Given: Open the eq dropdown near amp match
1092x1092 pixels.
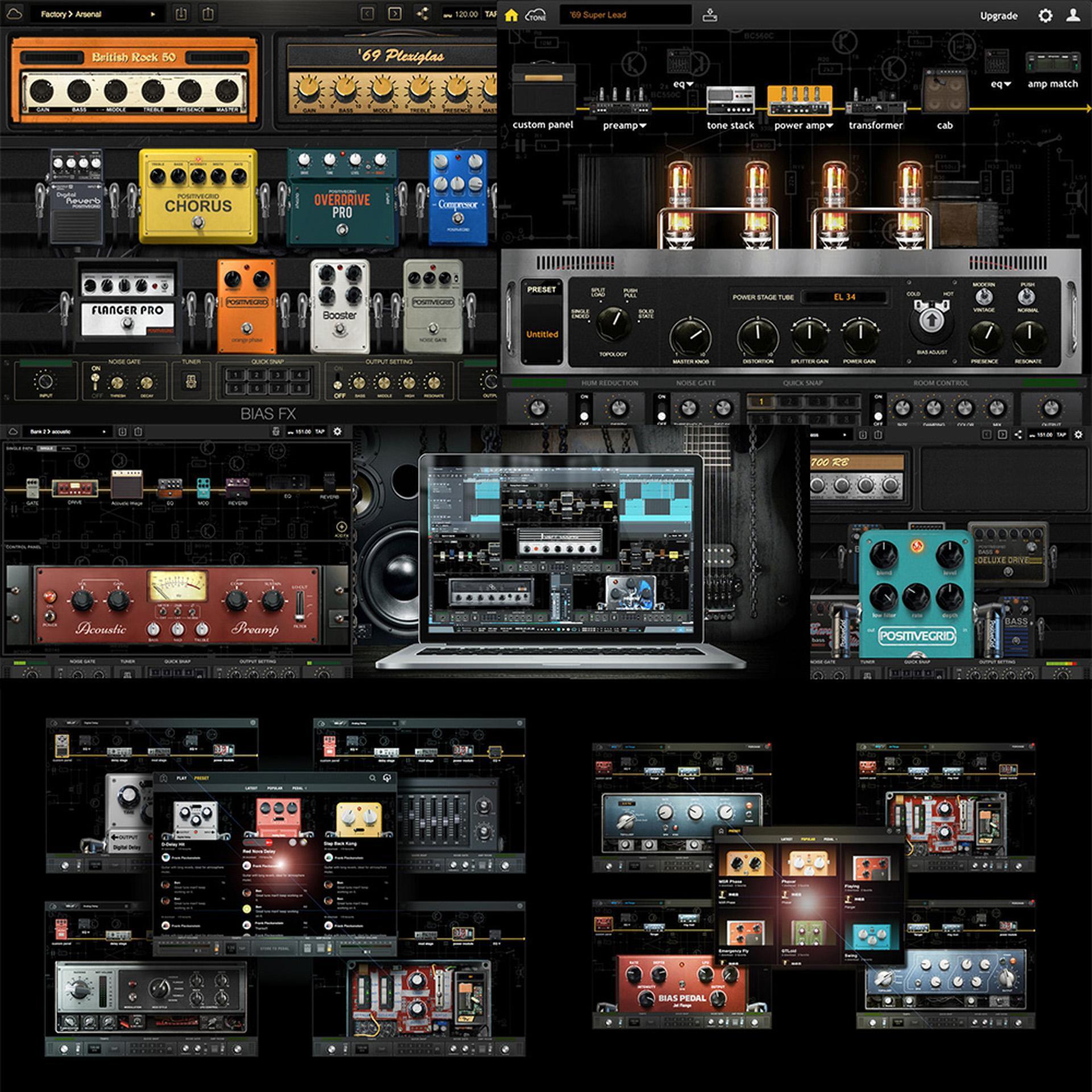Looking at the screenshot, I should click(x=1003, y=84).
